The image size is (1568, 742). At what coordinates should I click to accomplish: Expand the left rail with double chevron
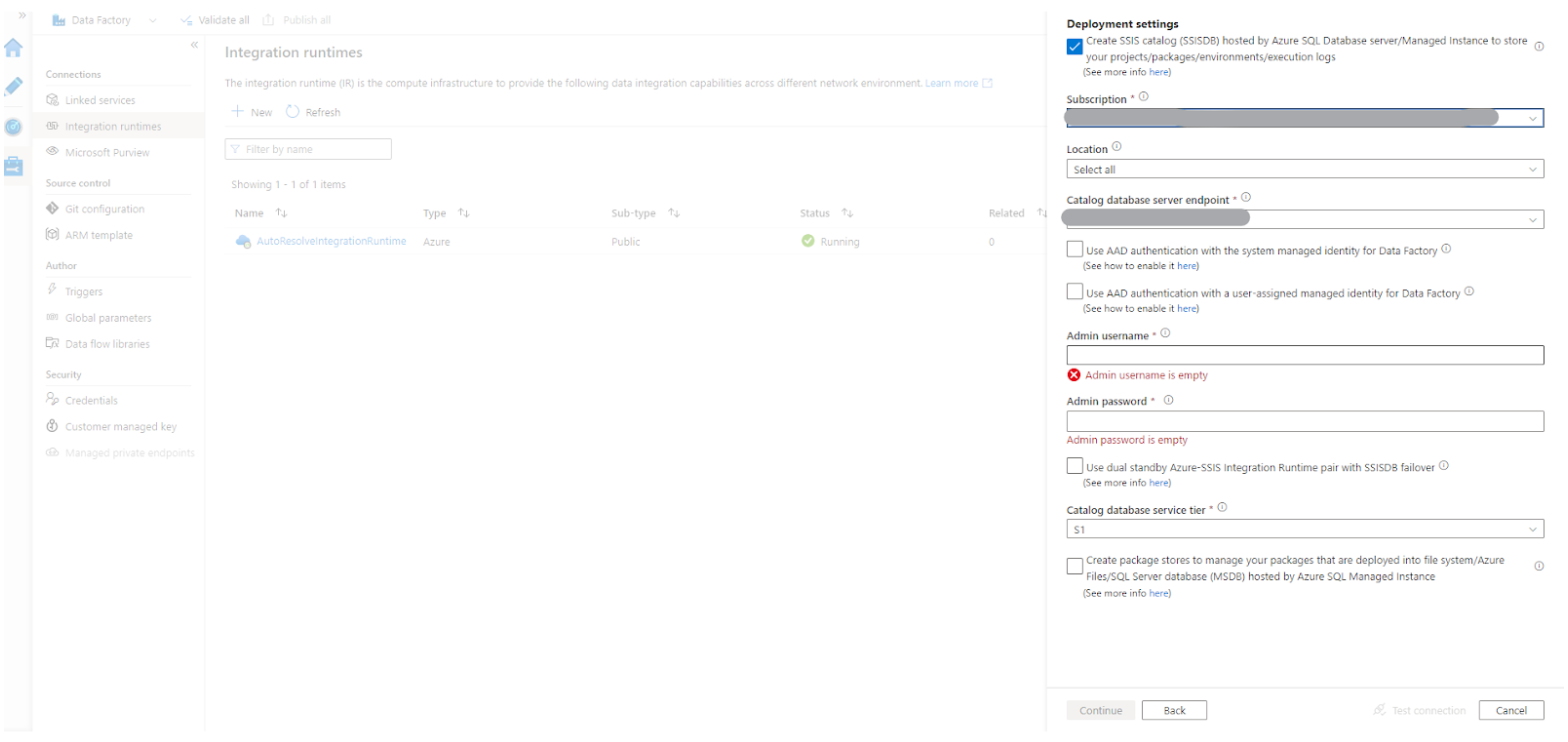22,15
